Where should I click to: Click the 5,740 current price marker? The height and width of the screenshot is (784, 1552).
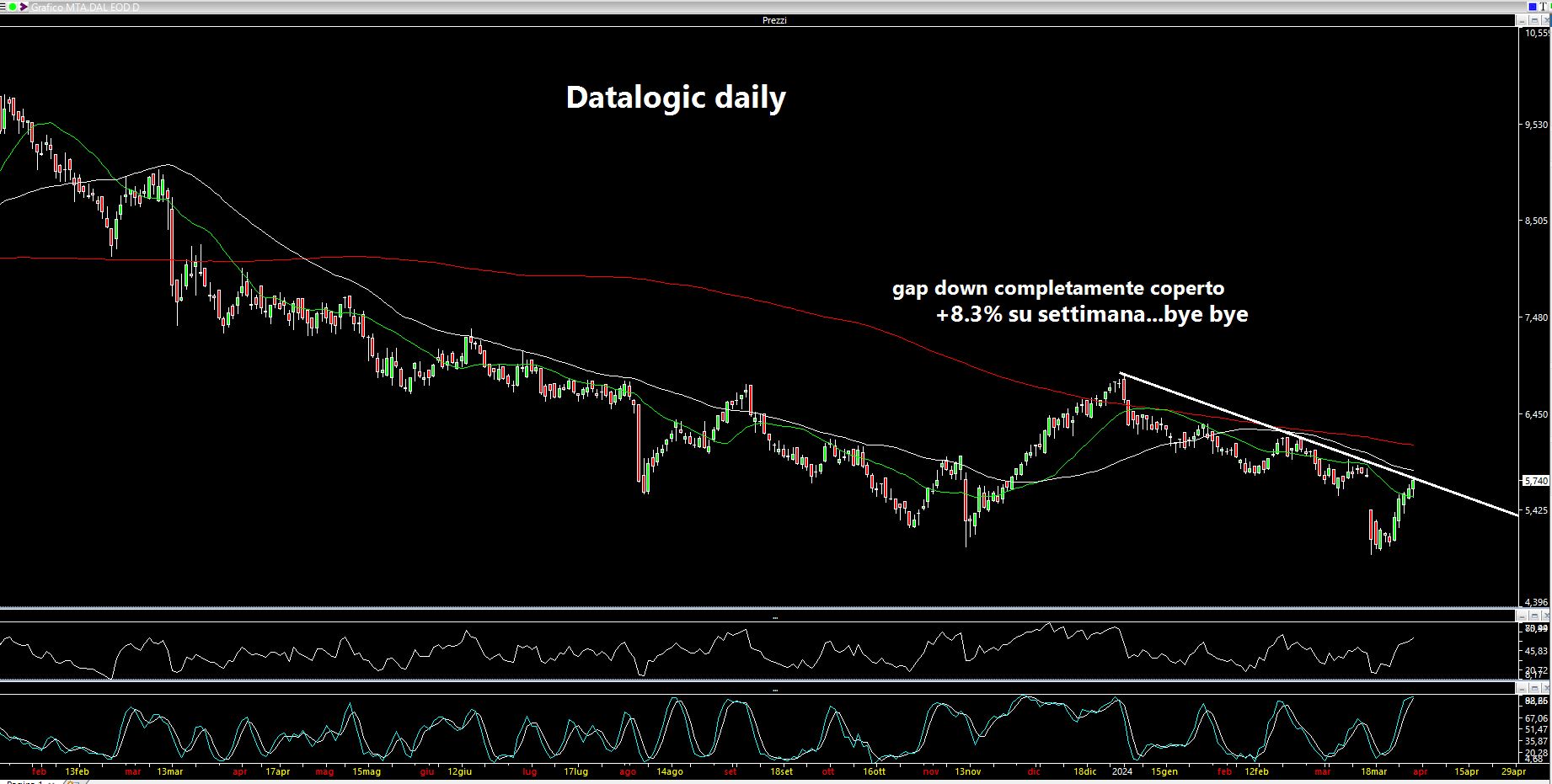coord(1536,481)
